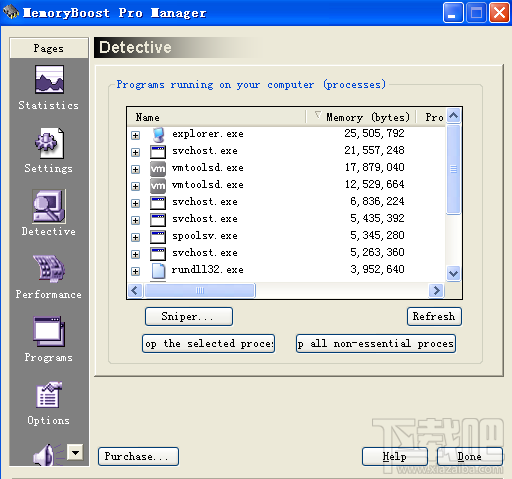Sort by Memory (bytes) column header
This screenshot has height=479, width=512.
[x=361, y=117]
